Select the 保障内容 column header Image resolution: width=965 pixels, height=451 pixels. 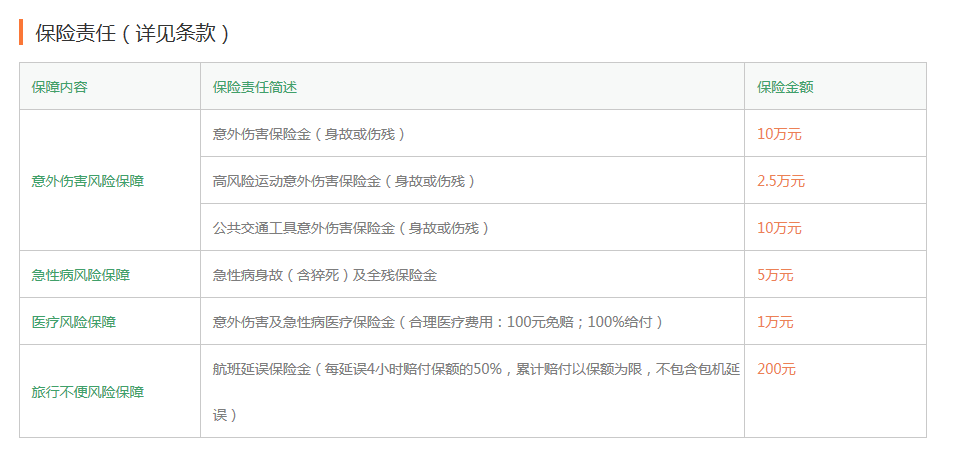coord(60,87)
